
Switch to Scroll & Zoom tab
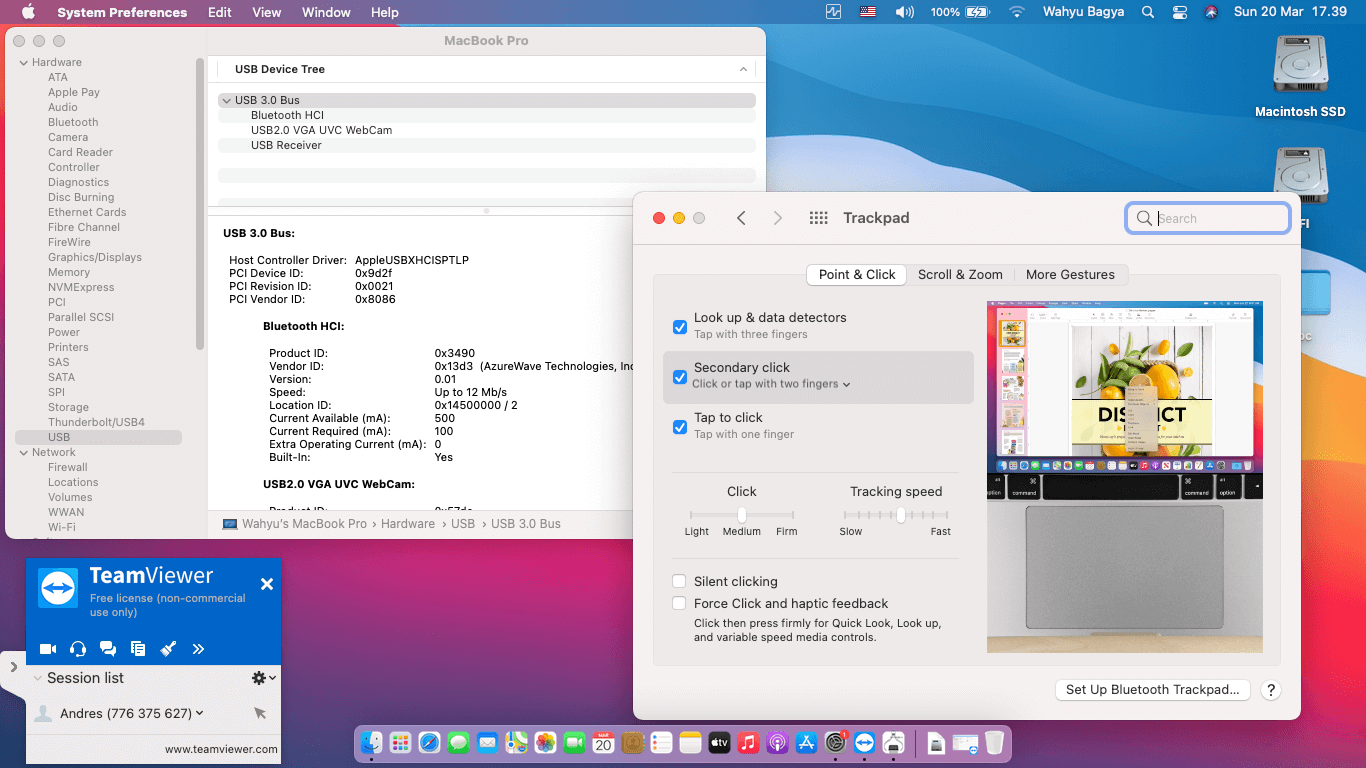[x=960, y=274]
